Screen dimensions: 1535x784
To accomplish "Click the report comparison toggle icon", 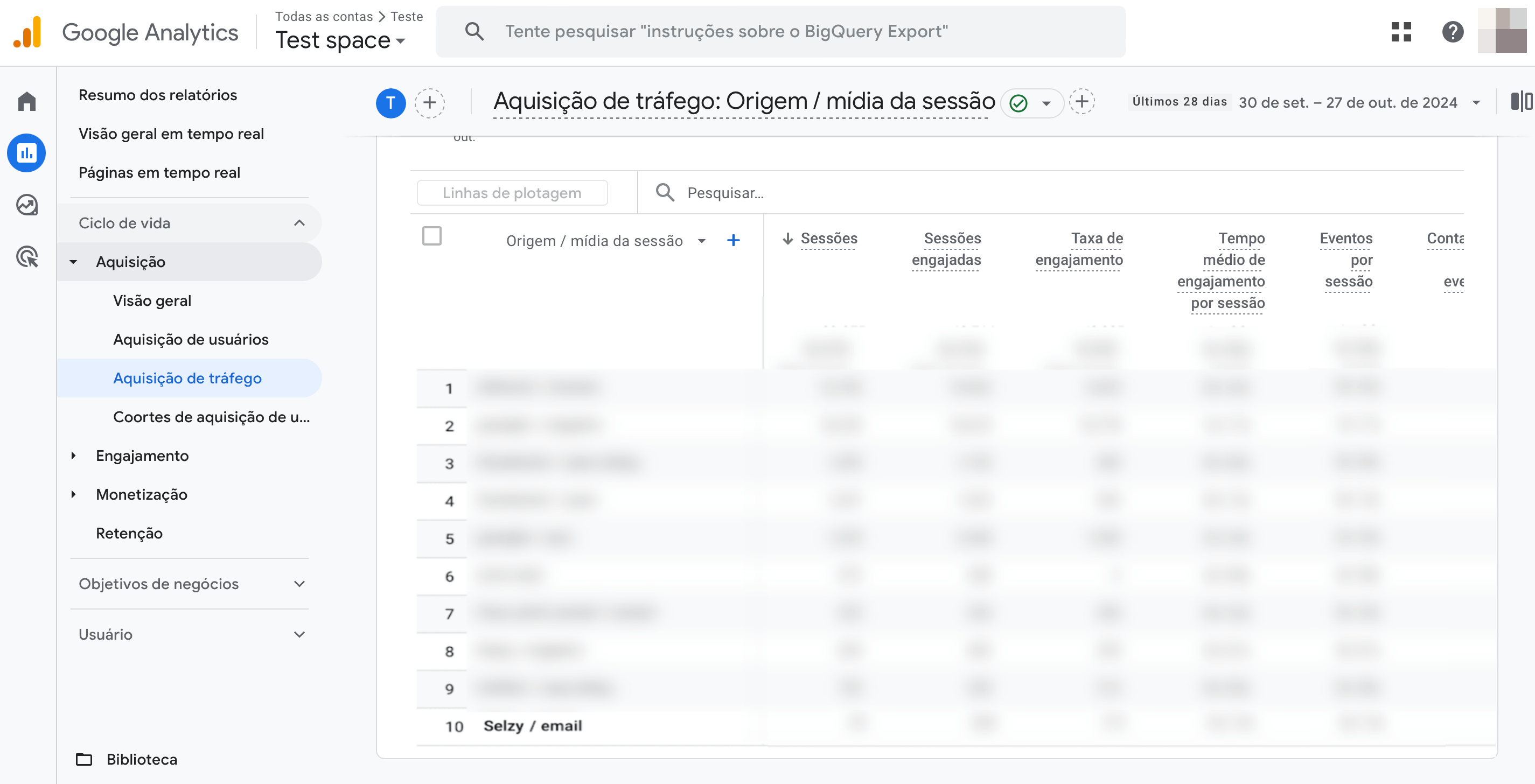I will (x=1520, y=100).
